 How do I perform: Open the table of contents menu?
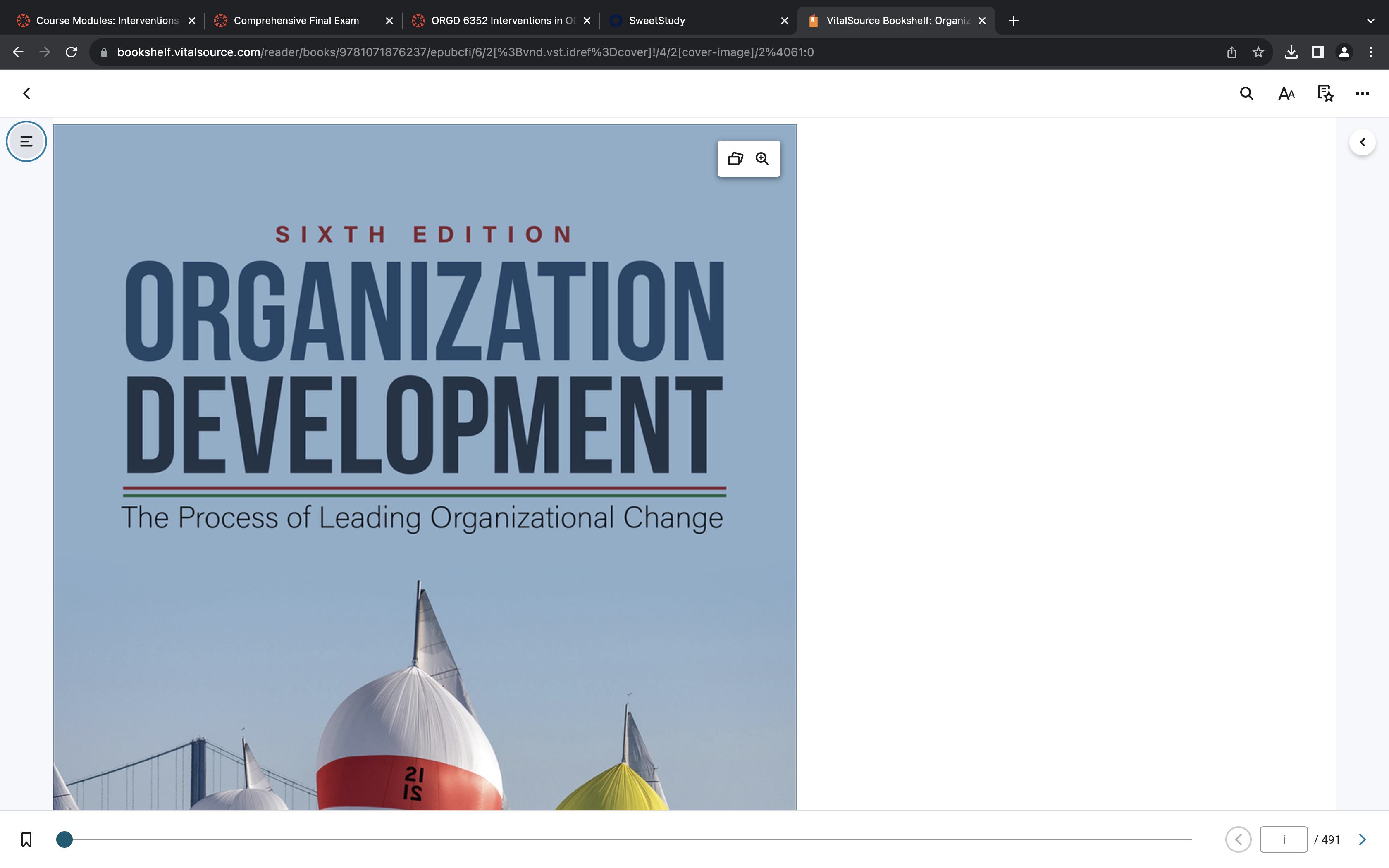(26, 141)
